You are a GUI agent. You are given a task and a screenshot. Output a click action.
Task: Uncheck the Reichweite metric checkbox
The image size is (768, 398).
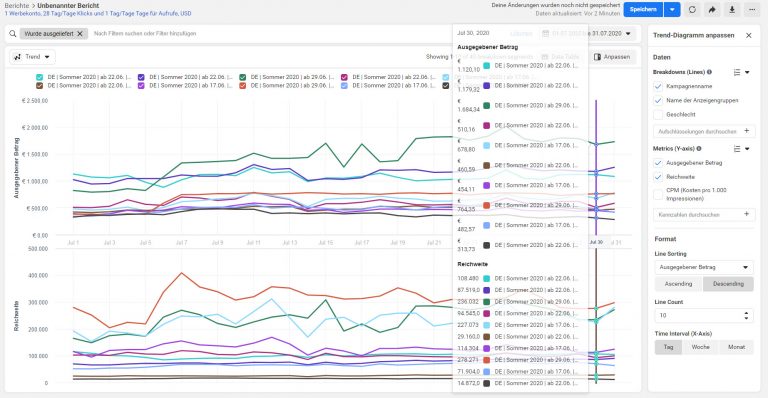pos(658,177)
